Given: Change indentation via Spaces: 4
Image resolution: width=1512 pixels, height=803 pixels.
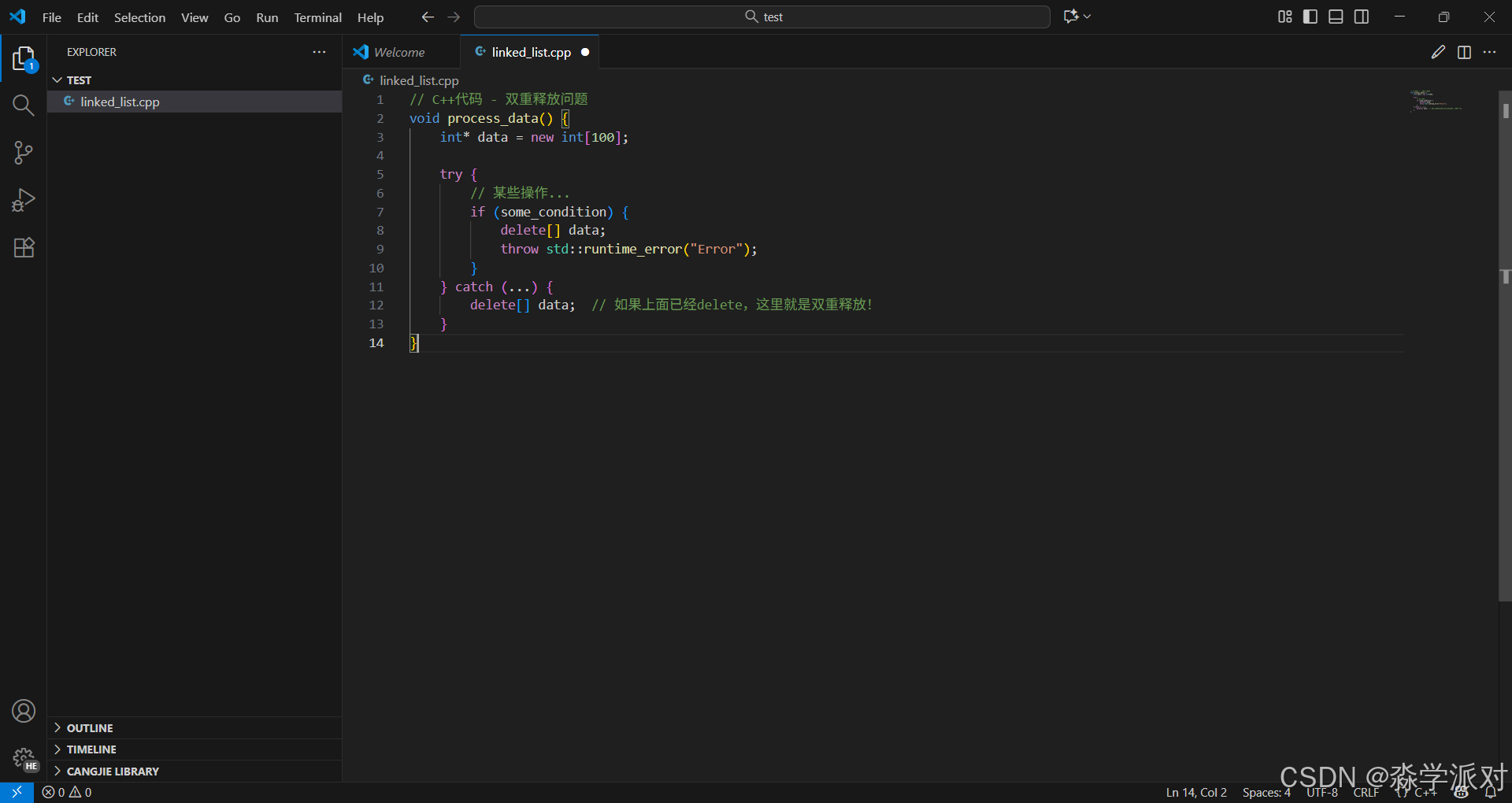Looking at the screenshot, I should click(1266, 792).
